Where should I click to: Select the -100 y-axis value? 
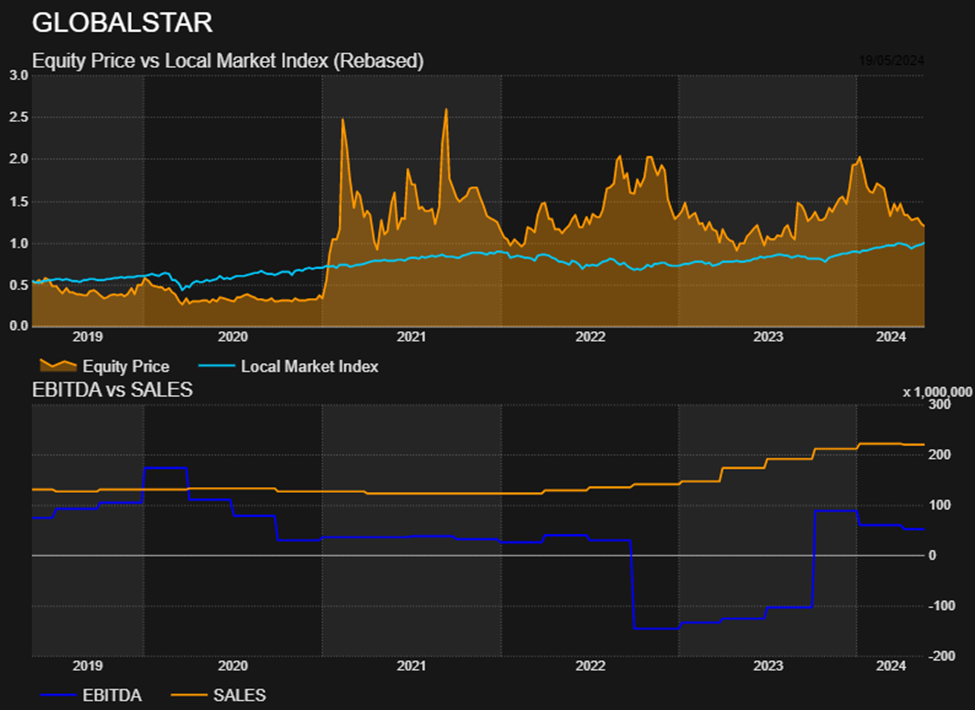[x=940, y=606]
